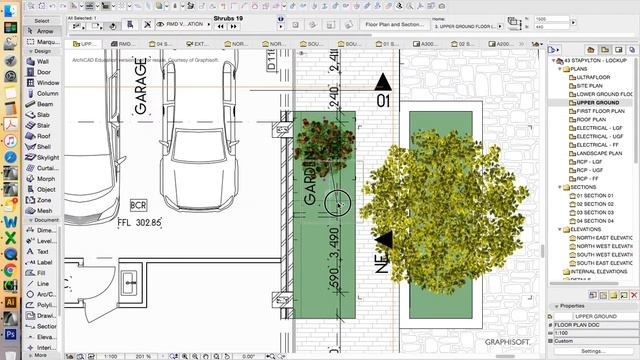The width and height of the screenshot is (640, 360).
Task: Select the Beam tool
Action: click(42, 104)
